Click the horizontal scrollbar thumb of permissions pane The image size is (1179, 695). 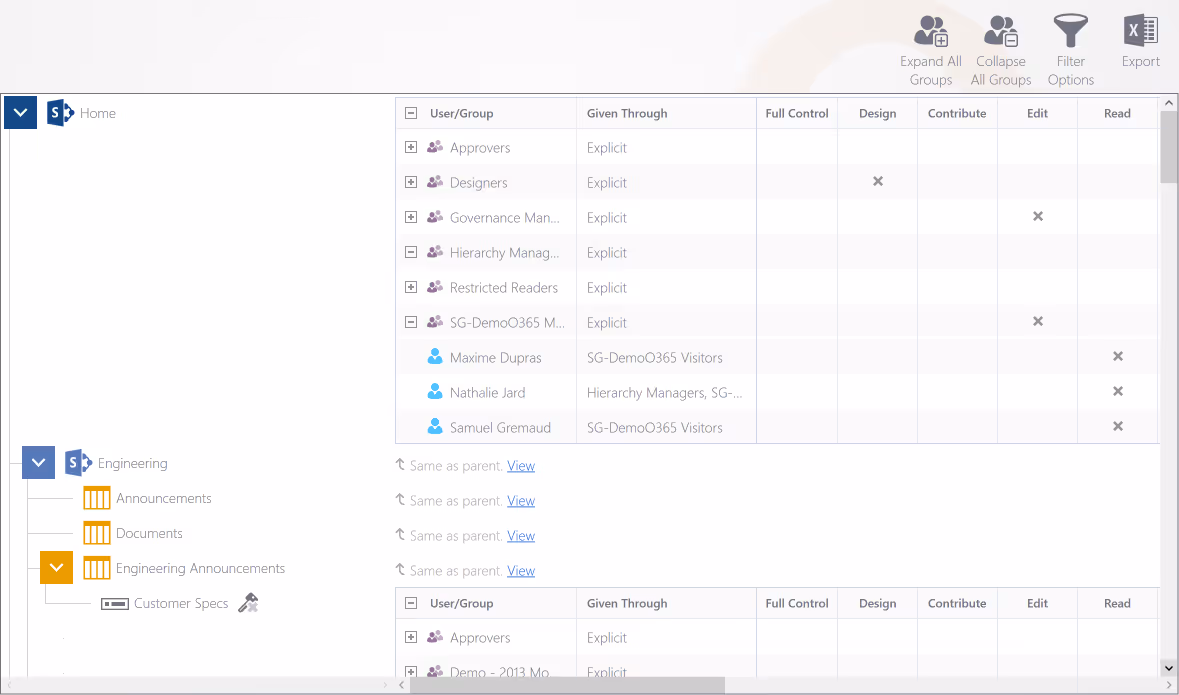[567, 685]
